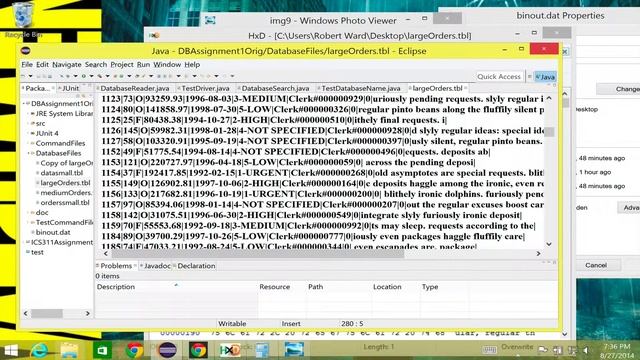Click the Open Perspective icon beside Java
This screenshot has width=640, height=360.
tap(529, 77)
